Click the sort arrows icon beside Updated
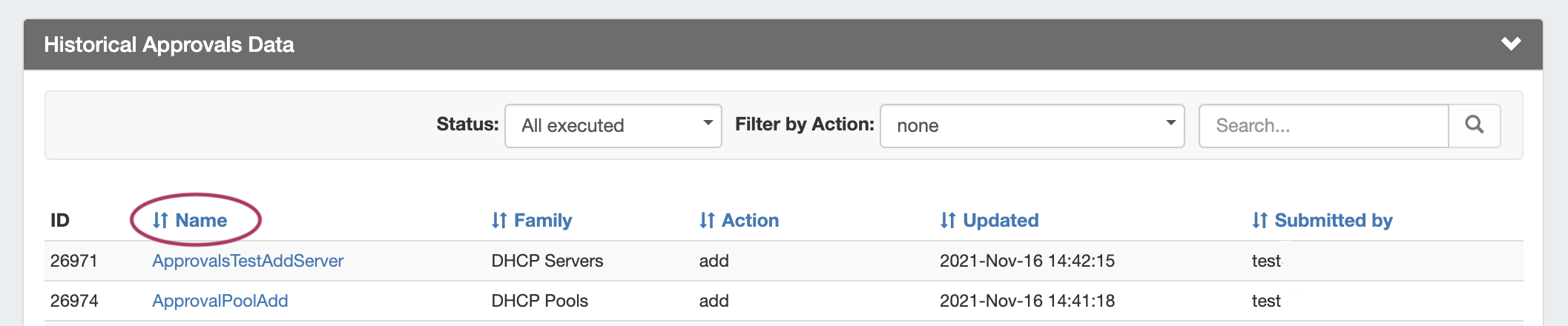 point(948,221)
